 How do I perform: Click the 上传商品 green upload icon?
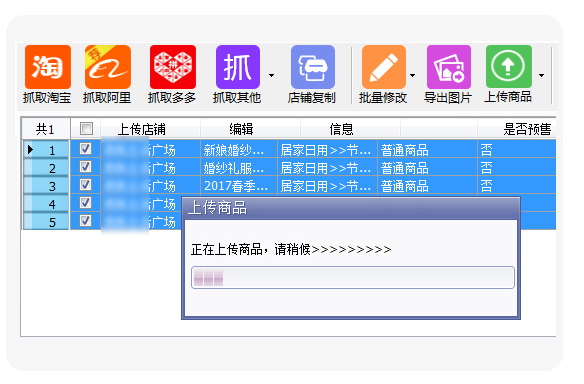508,67
